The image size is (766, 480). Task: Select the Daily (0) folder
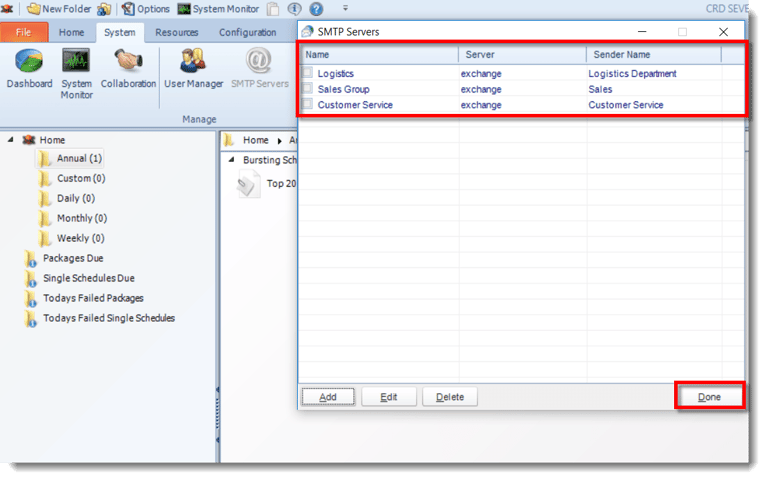[67, 198]
